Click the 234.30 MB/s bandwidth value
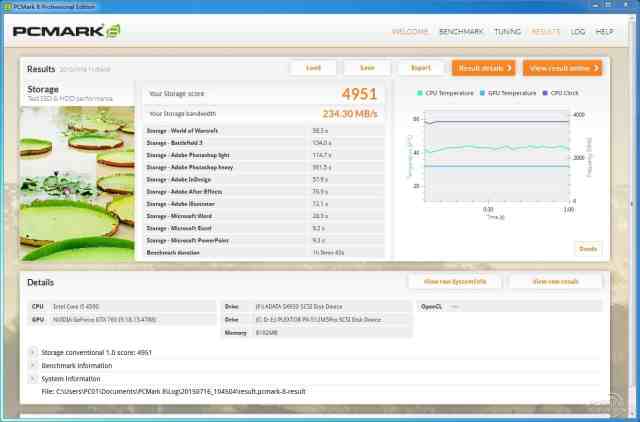The image size is (640, 422). pos(350,114)
